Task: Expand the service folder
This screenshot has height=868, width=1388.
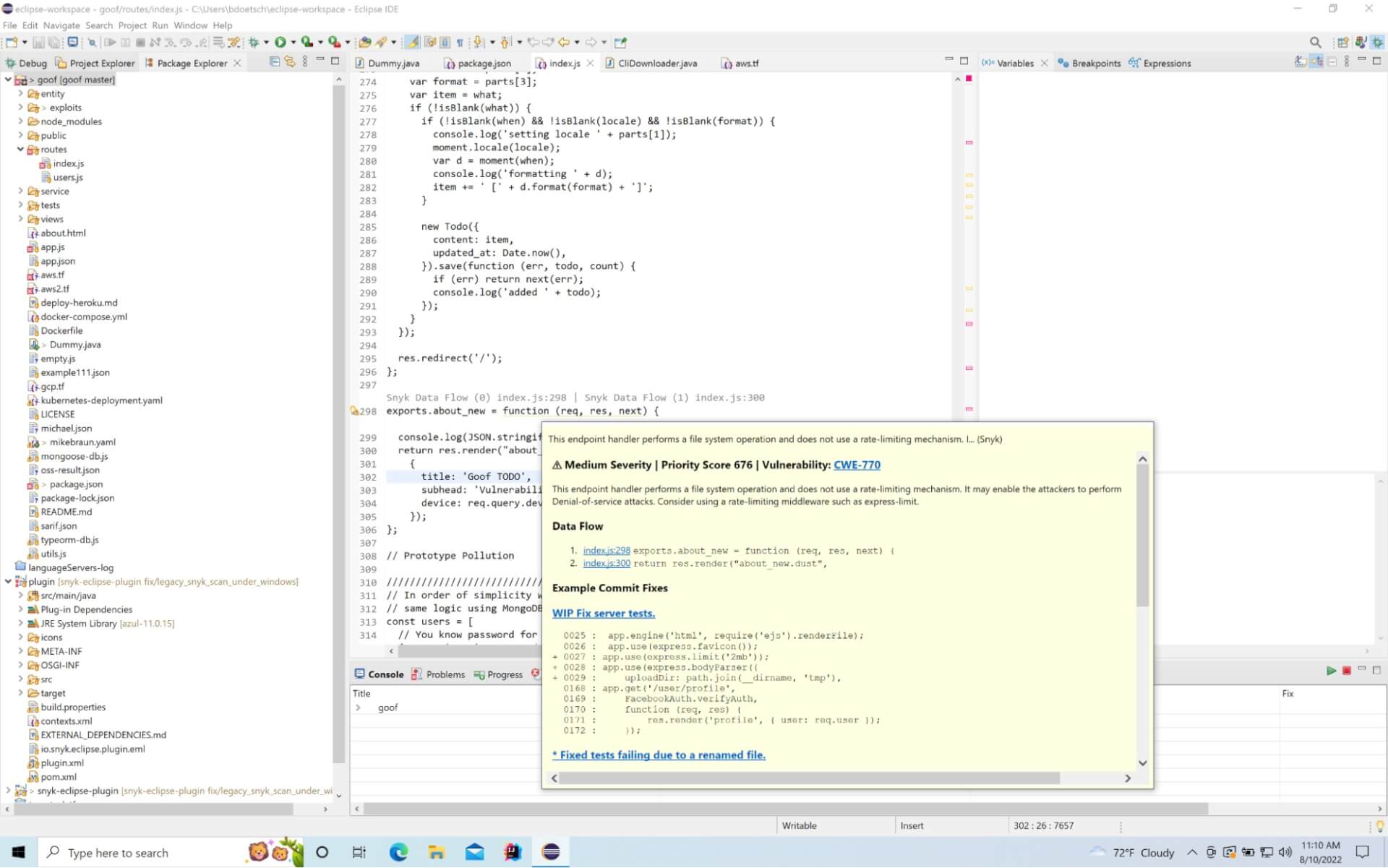Action: pos(20,192)
